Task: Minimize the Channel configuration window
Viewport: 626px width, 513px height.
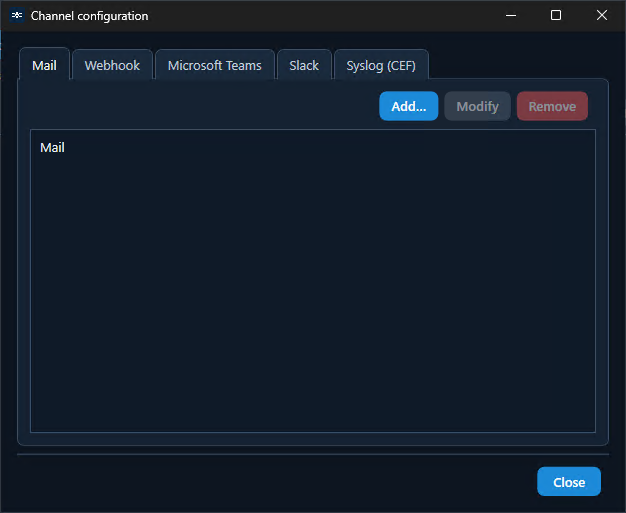Action: pos(511,16)
